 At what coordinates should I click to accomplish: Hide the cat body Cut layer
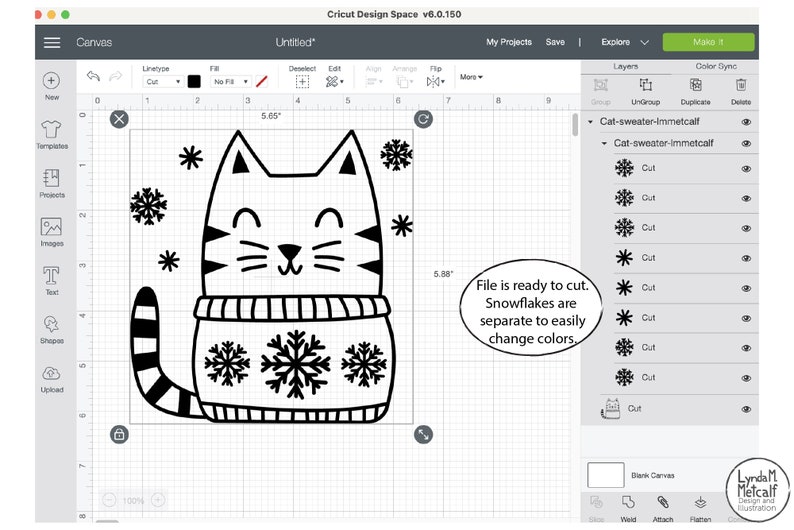pyautogui.click(x=746, y=409)
